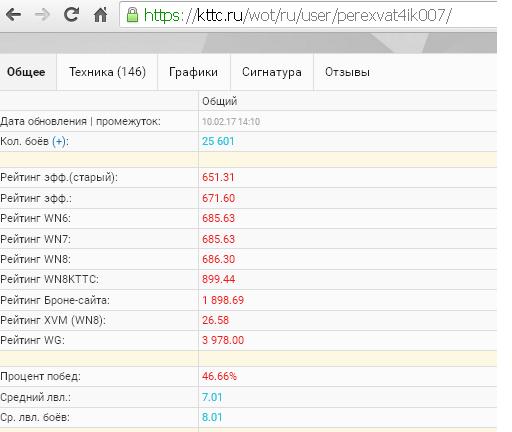The width and height of the screenshot is (512, 432).
Task: Click the Кол. боёв label text
Action: 24,141
